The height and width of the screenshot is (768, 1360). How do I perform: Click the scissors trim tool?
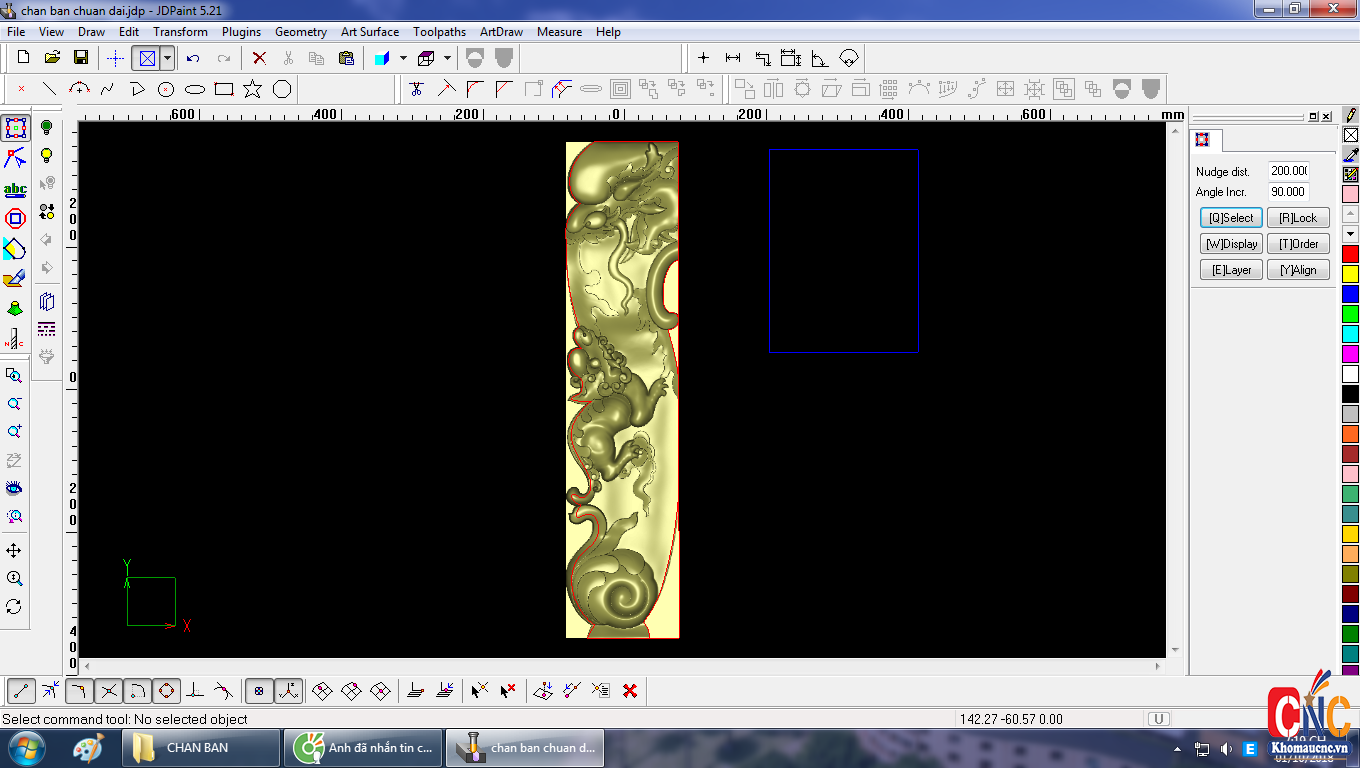tap(417, 89)
